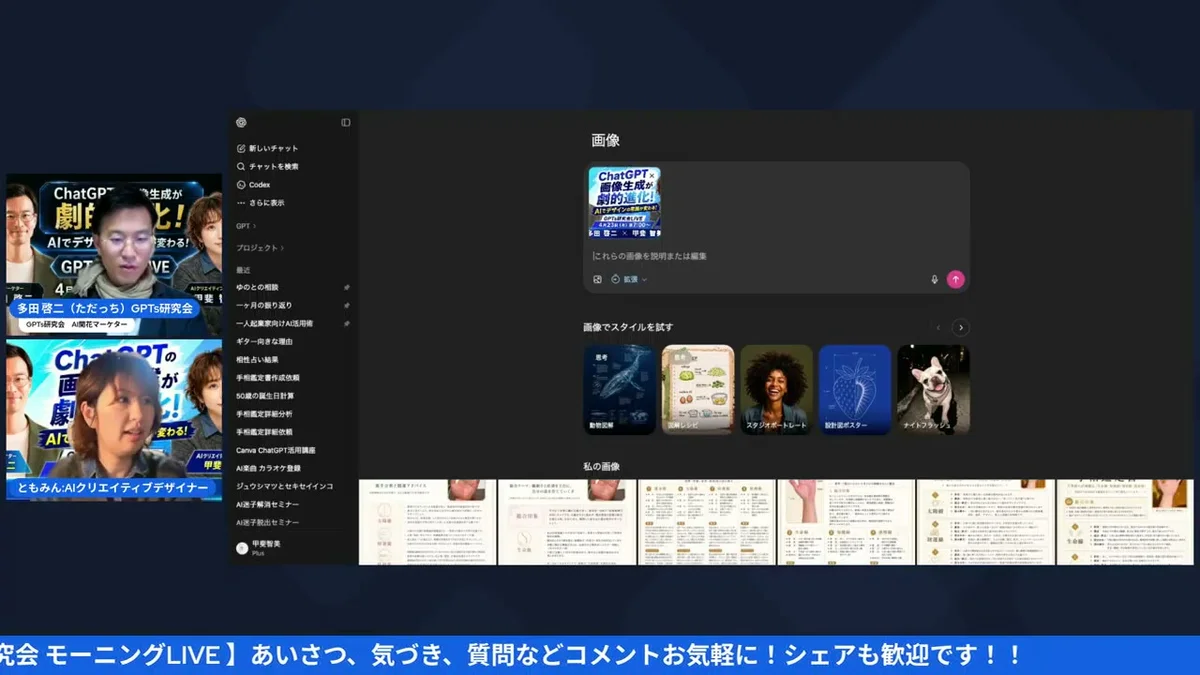Open Codex from the sidebar
This screenshot has width=1200, height=675.
pos(241,183)
